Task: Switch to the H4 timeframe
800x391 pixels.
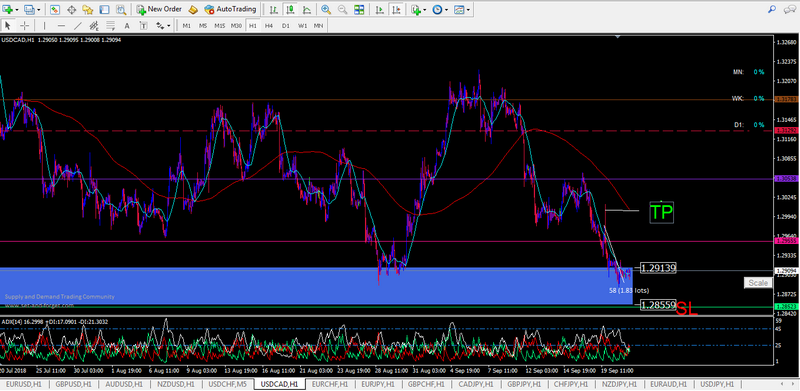Action: click(269, 26)
